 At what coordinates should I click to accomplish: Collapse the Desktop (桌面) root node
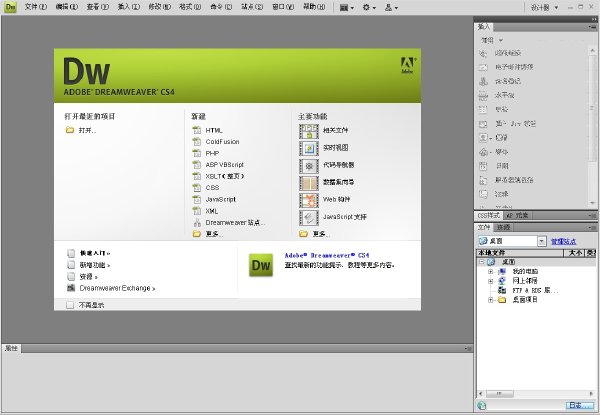(x=481, y=262)
